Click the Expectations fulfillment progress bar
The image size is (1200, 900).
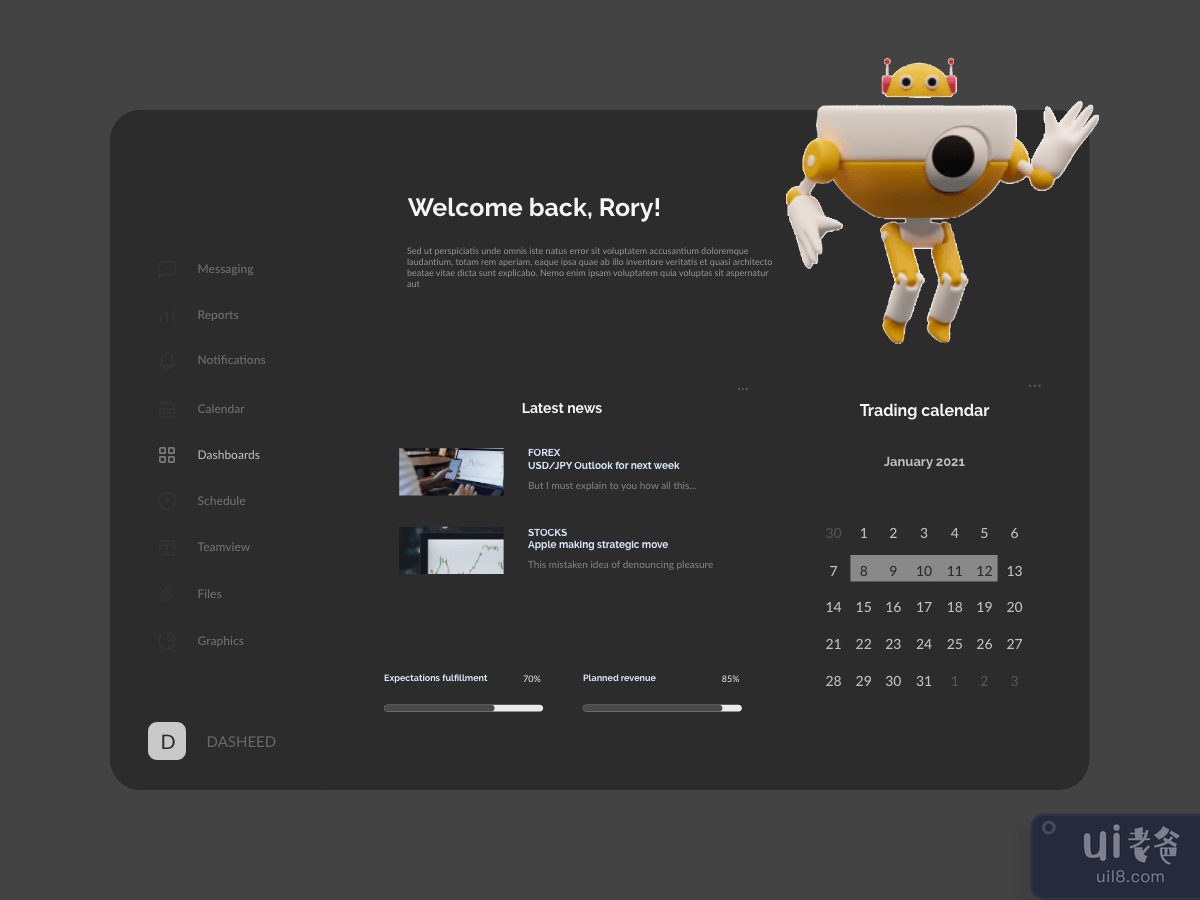(463, 708)
